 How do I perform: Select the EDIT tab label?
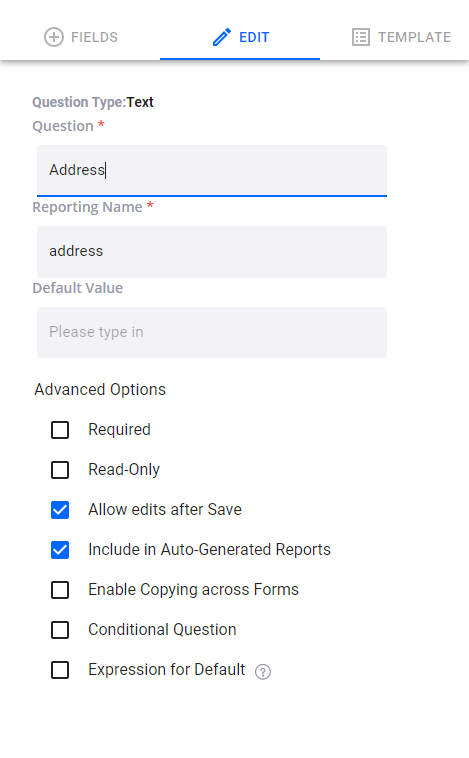tap(254, 37)
